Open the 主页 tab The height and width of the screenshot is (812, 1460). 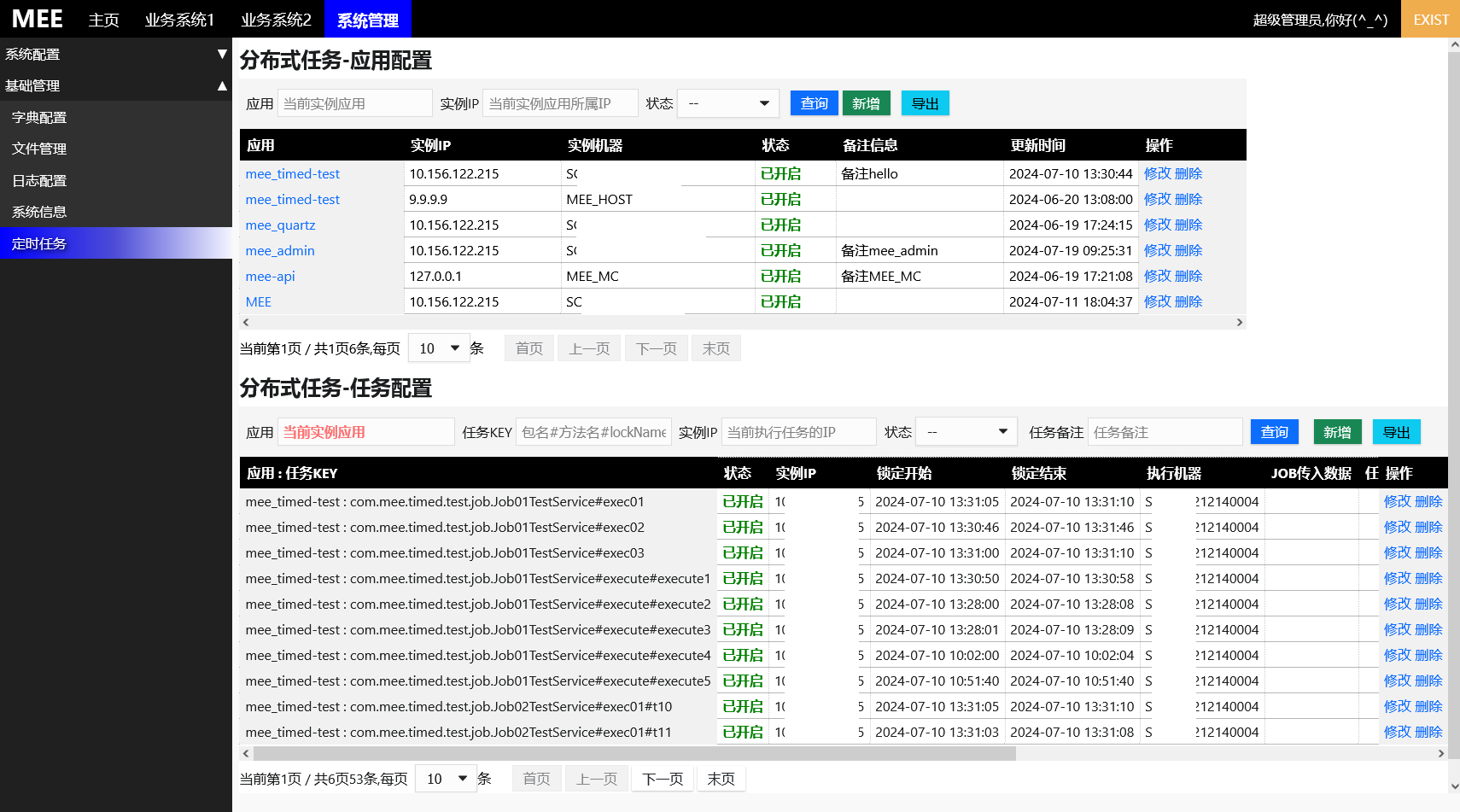[x=104, y=20]
